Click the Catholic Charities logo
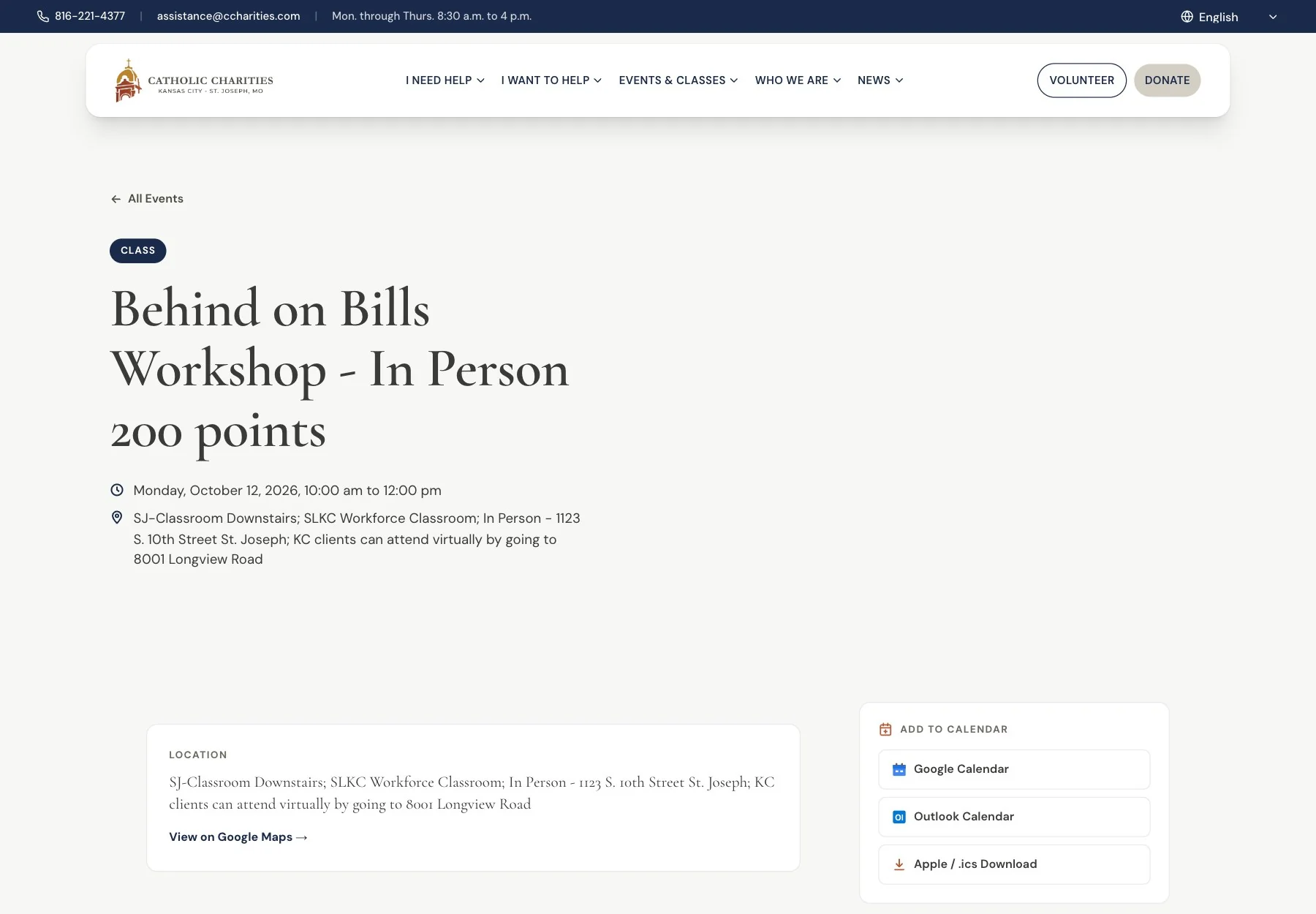 click(194, 80)
